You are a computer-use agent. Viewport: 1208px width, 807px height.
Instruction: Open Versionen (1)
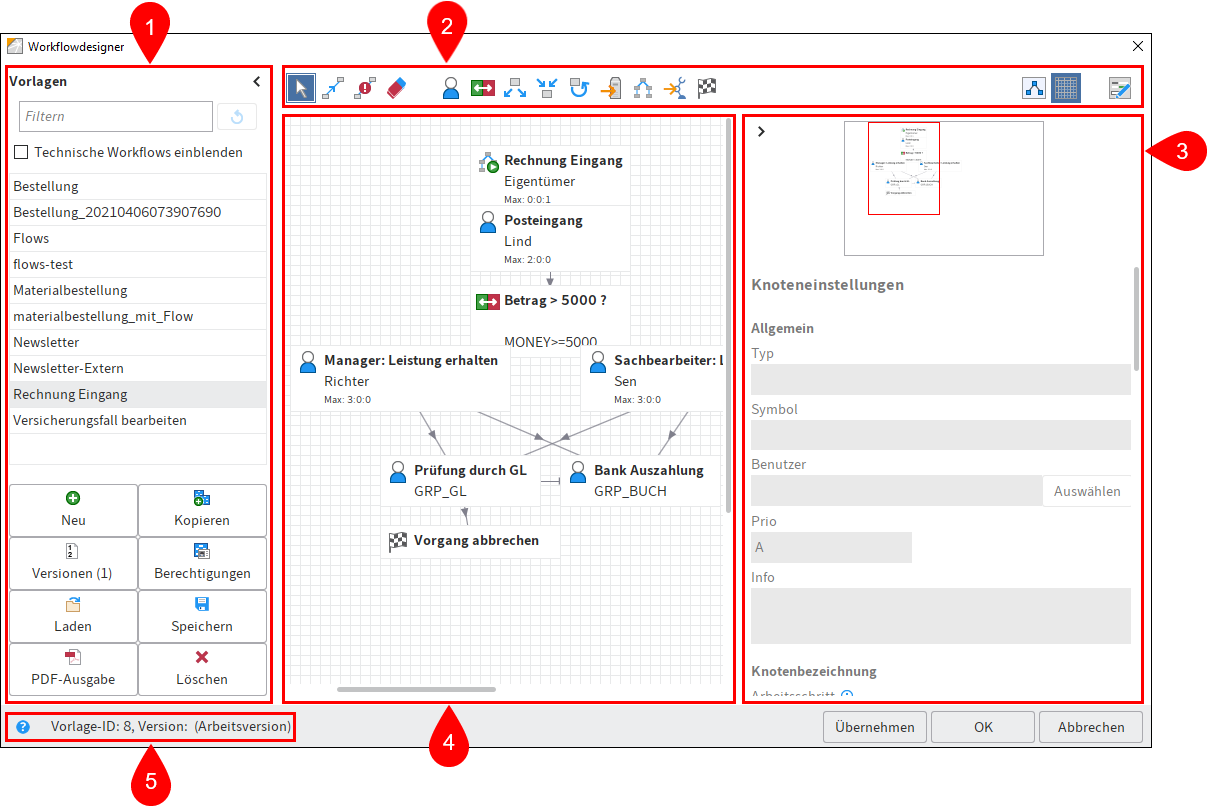pyautogui.click(x=73, y=563)
